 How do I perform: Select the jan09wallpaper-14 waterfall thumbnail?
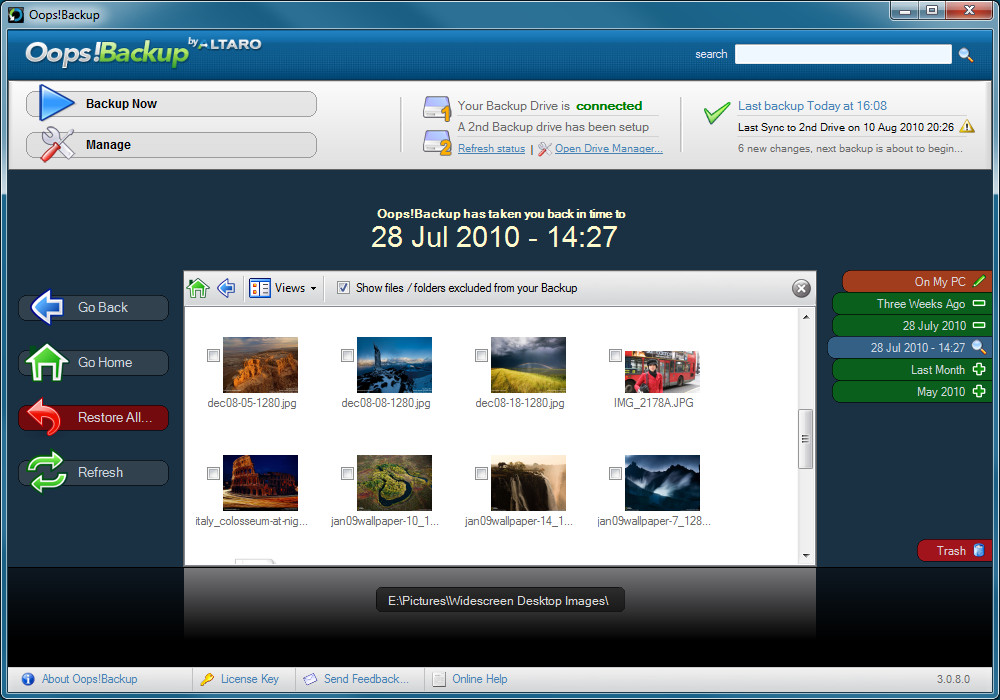528,483
